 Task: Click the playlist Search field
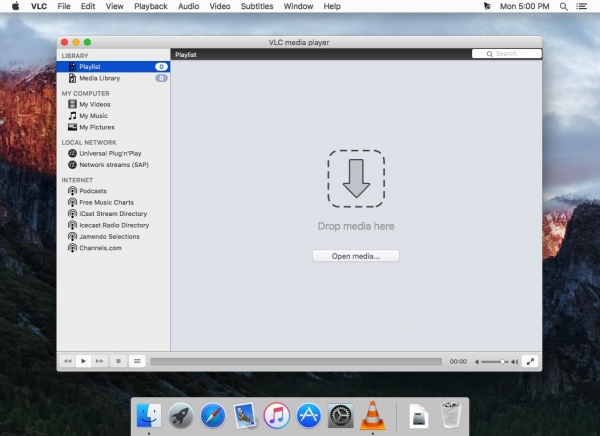(x=507, y=54)
